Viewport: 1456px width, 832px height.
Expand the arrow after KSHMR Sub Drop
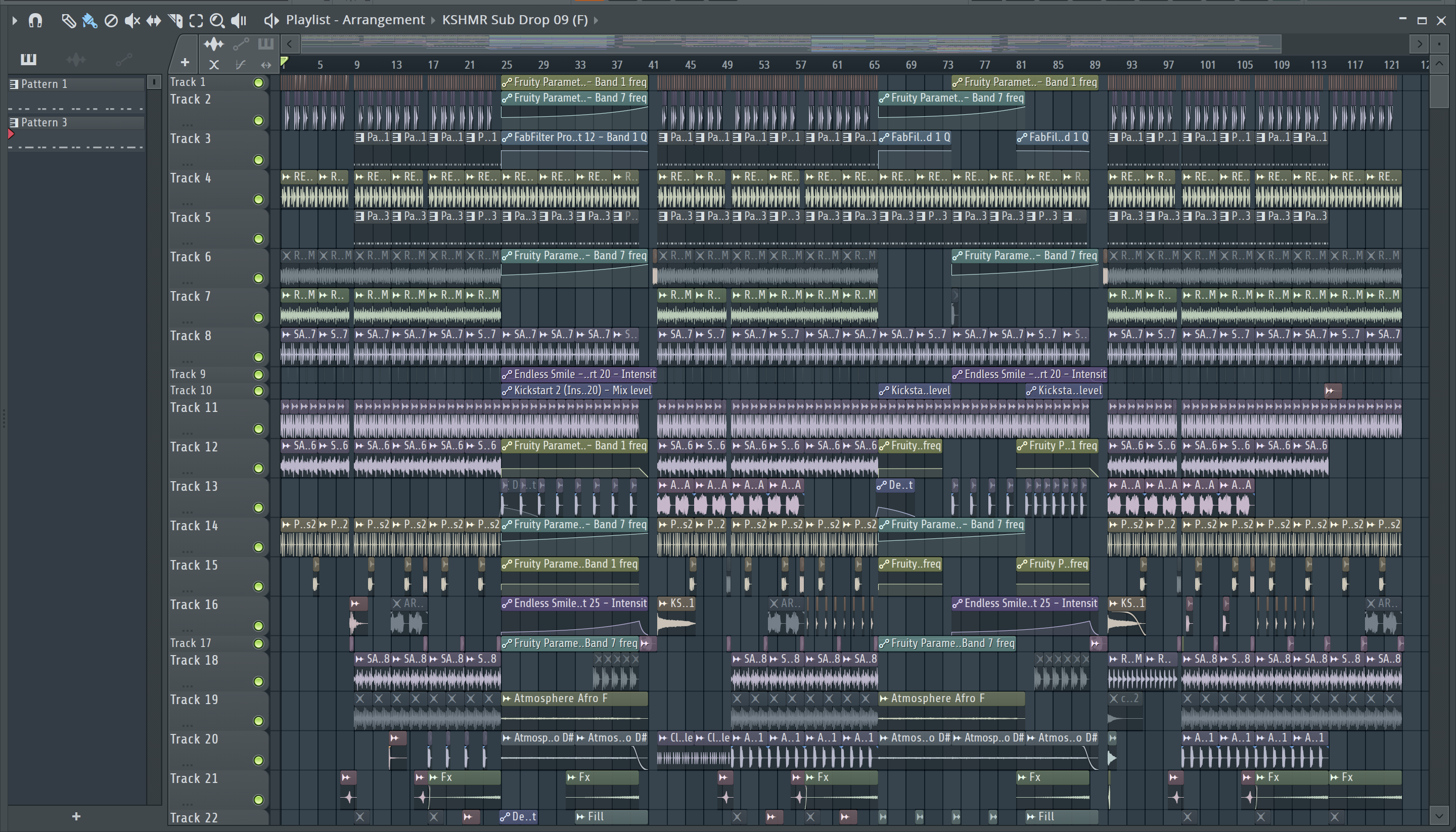[x=596, y=21]
